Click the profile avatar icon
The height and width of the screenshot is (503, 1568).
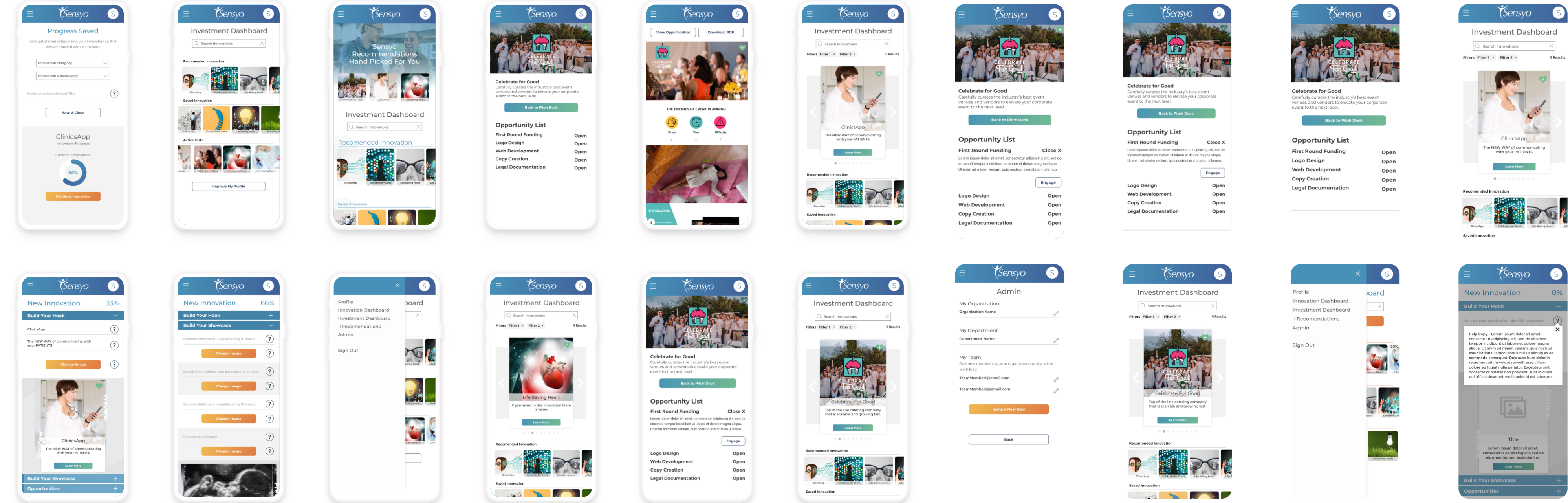120,13
